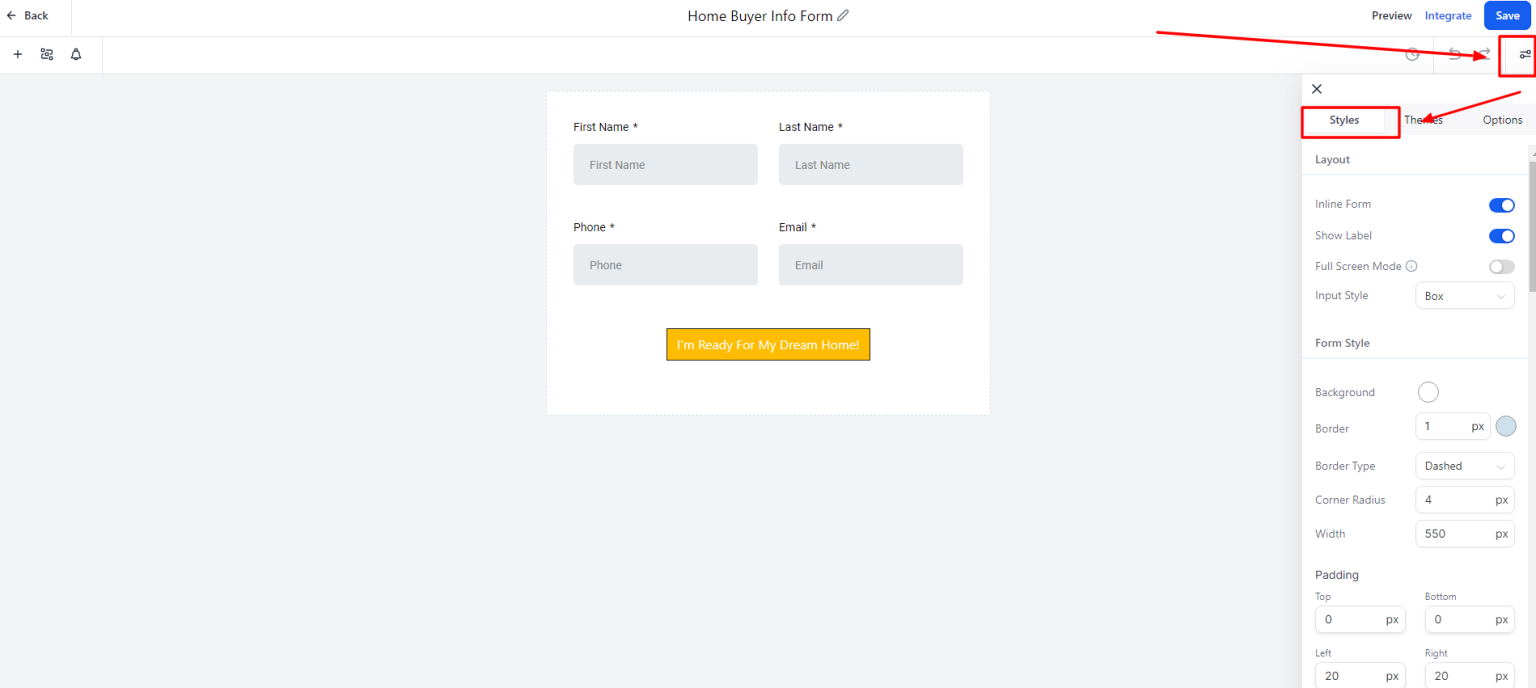Click the redo arrow icon
The width and height of the screenshot is (1536, 688).
pos(1481,54)
